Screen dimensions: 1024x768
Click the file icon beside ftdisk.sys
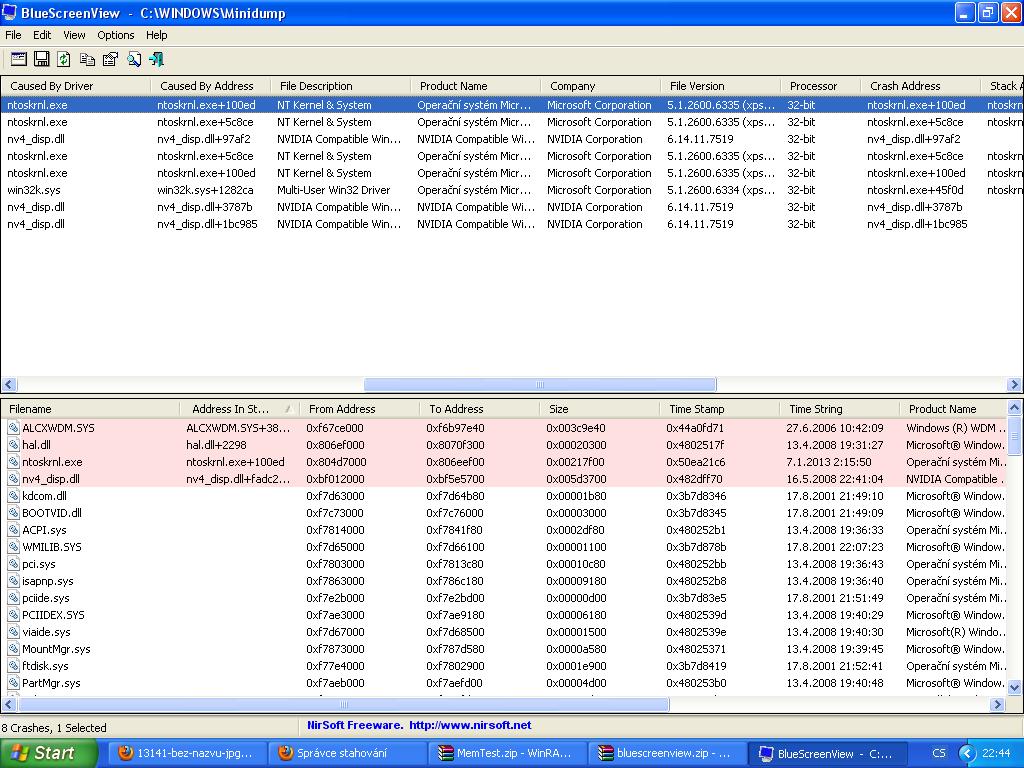[13, 665]
